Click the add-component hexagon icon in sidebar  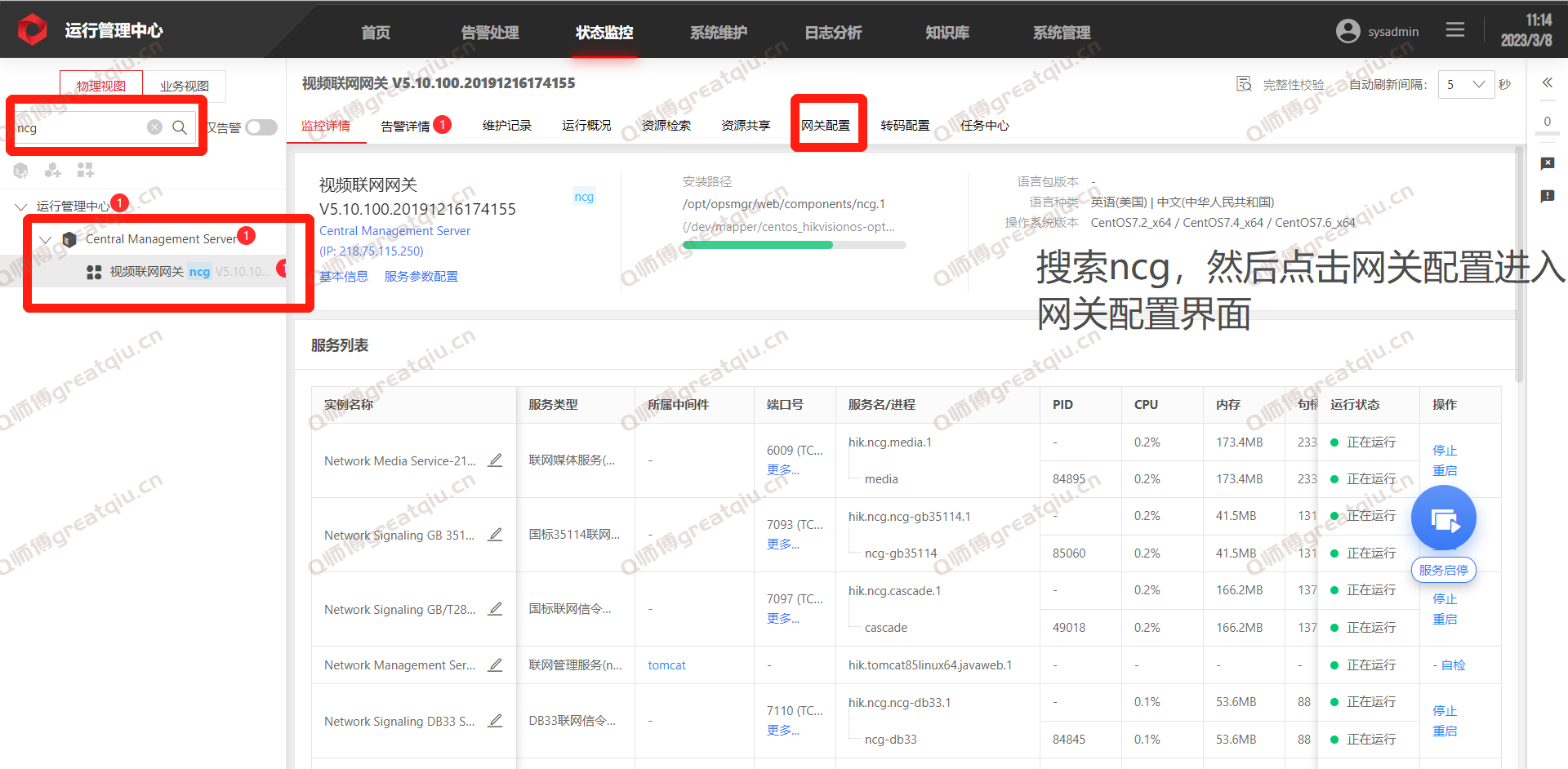point(52,170)
